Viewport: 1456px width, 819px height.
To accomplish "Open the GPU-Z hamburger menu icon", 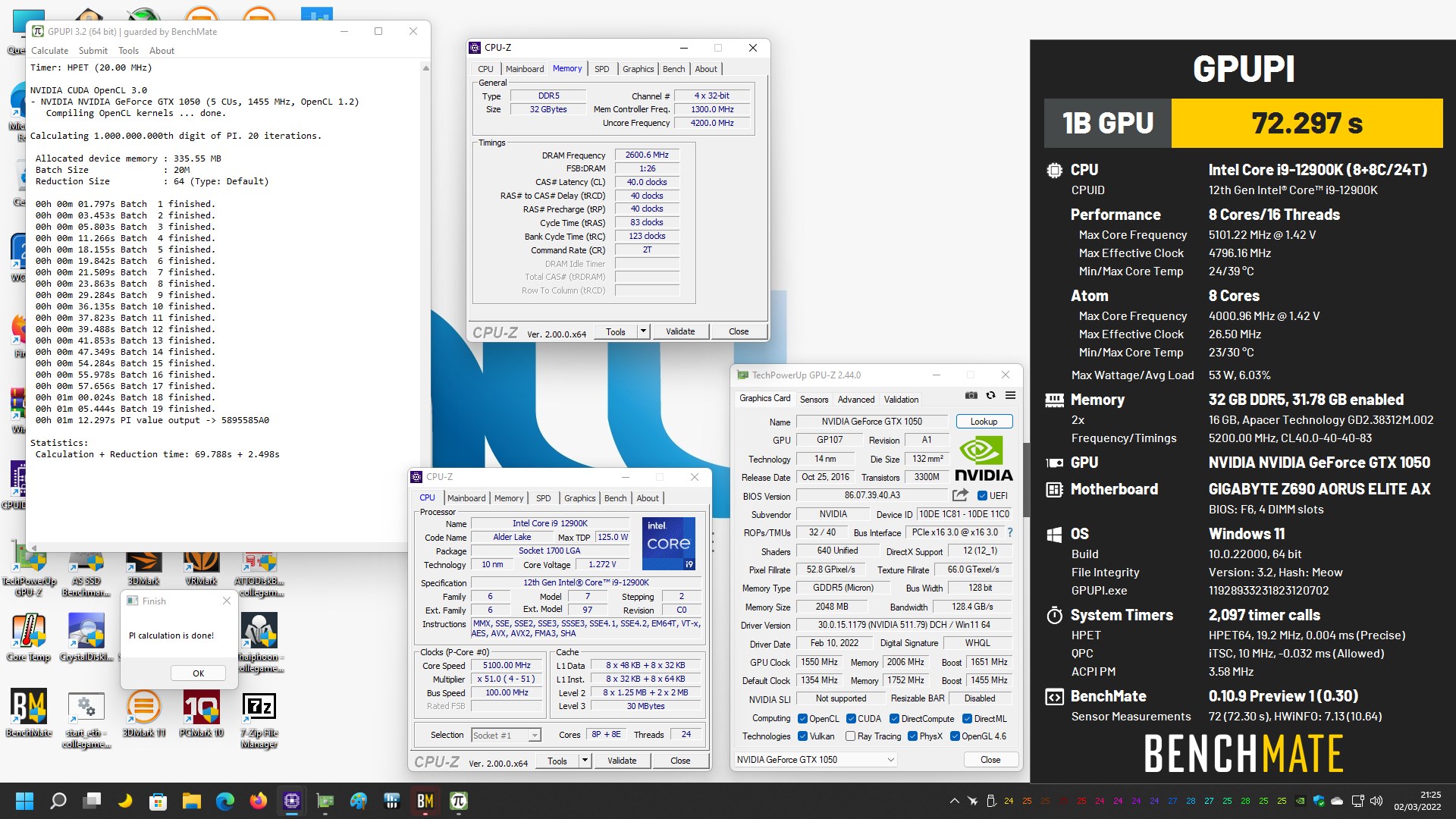I will tap(1010, 396).
